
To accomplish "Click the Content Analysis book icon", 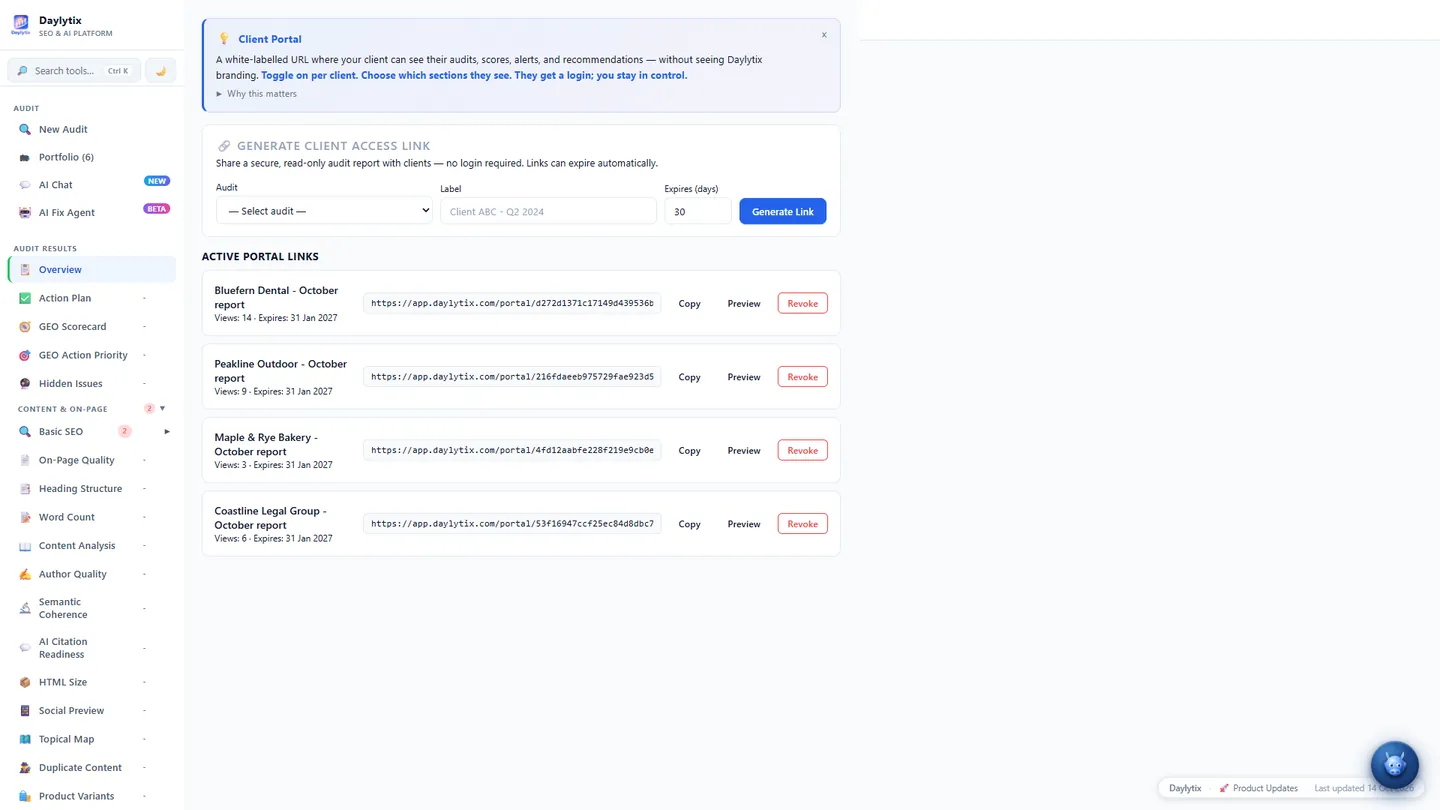I will tap(25, 546).
